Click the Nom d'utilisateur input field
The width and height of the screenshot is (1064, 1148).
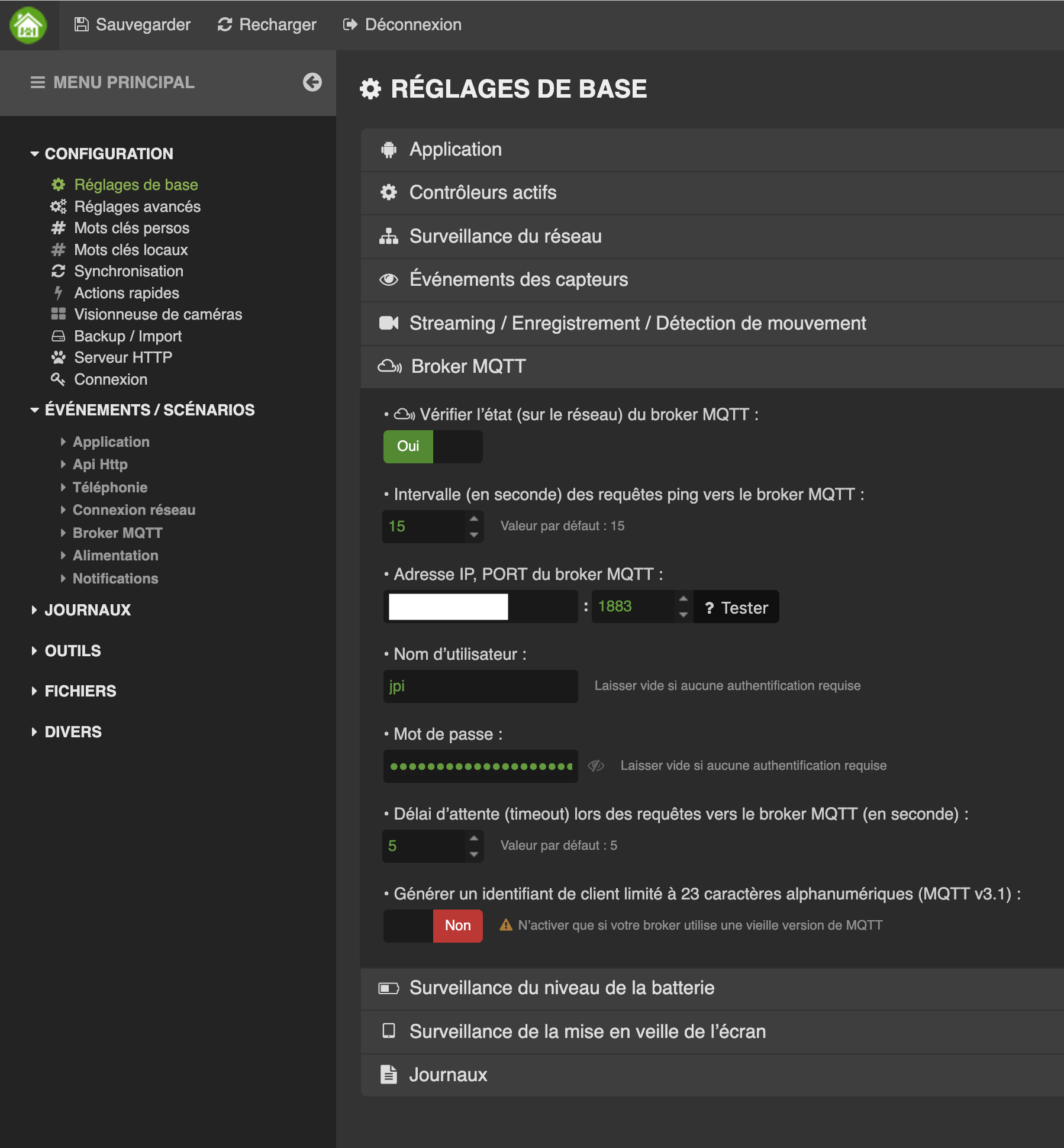(x=481, y=686)
